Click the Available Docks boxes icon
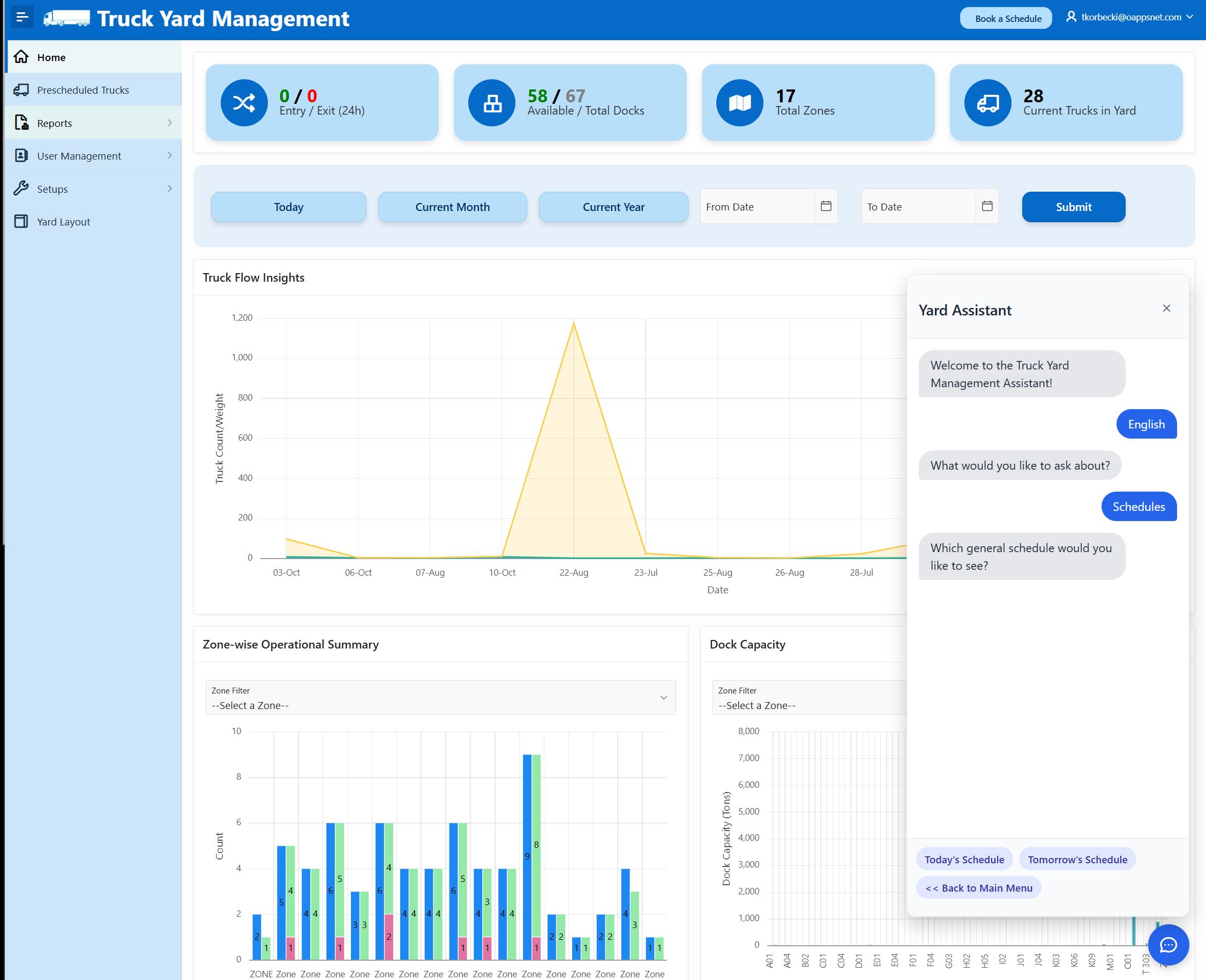Image resolution: width=1206 pixels, height=980 pixels. click(x=491, y=103)
